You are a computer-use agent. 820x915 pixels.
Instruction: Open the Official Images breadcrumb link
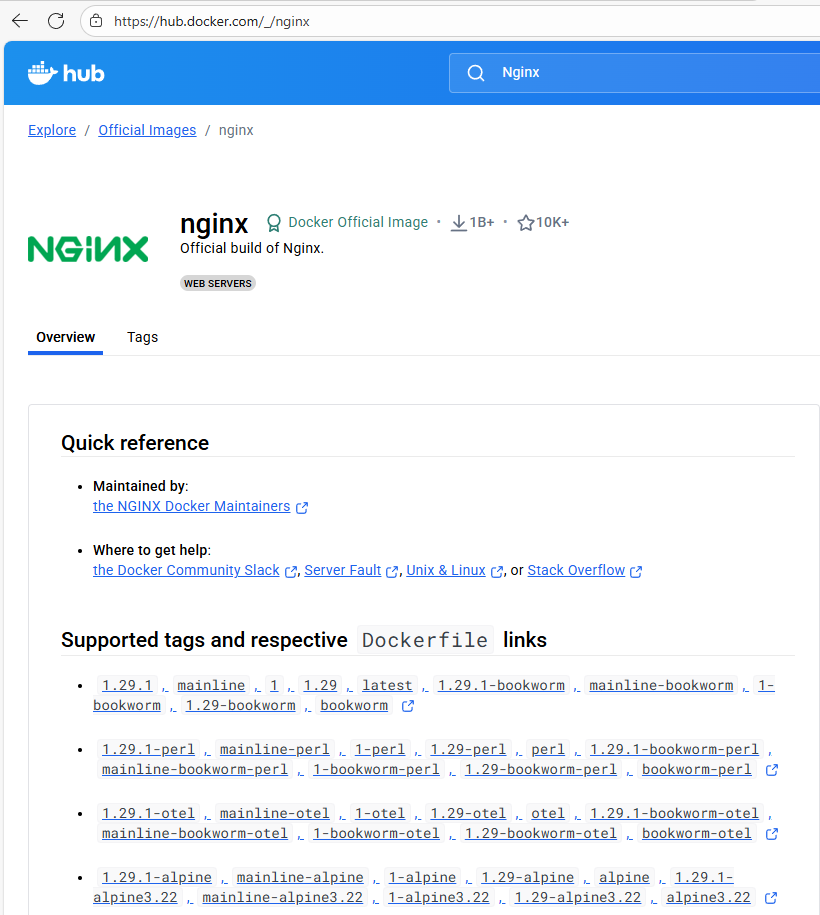click(x=147, y=130)
